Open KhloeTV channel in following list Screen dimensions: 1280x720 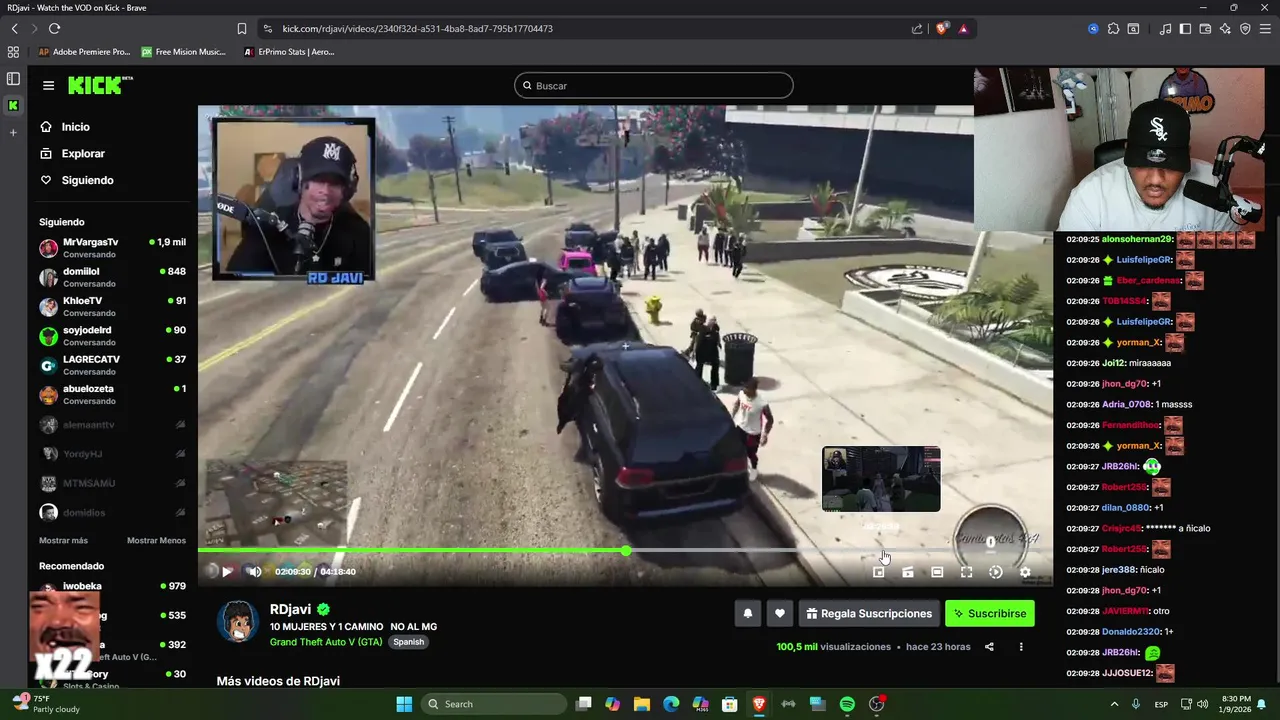(112, 306)
